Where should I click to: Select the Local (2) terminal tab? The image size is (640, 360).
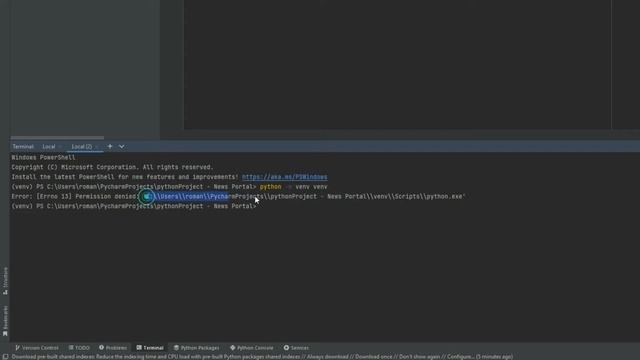tap(82, 147)
